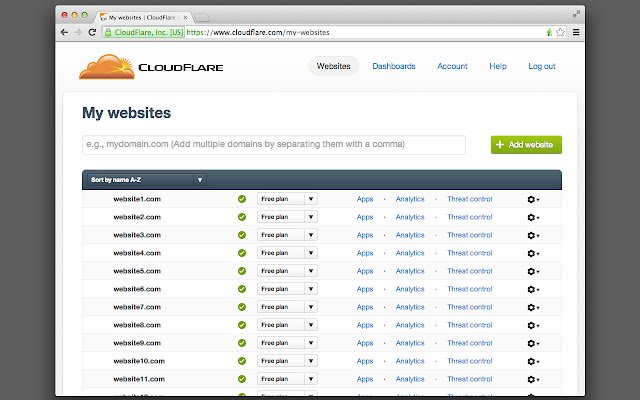Open Free plan dropdown for website1.com
640x400 pixels.
tap(287, 199)
